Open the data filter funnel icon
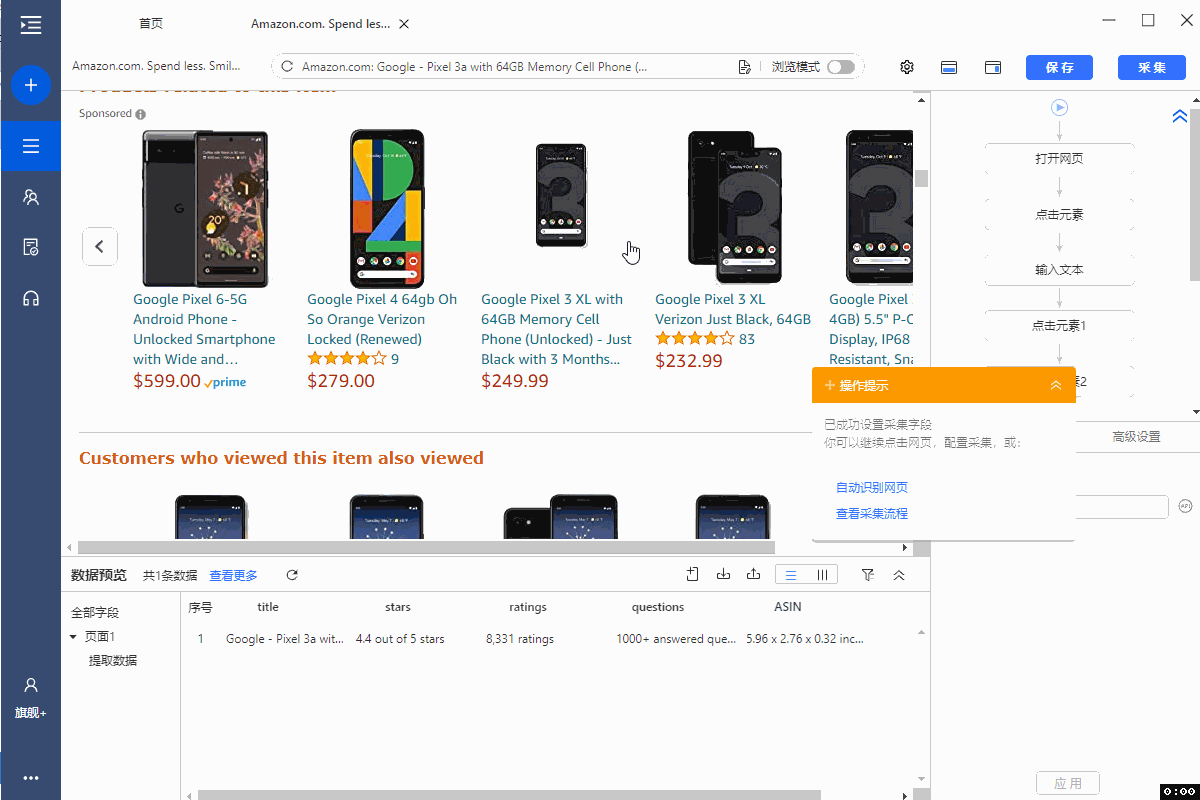 coord(868,575)
